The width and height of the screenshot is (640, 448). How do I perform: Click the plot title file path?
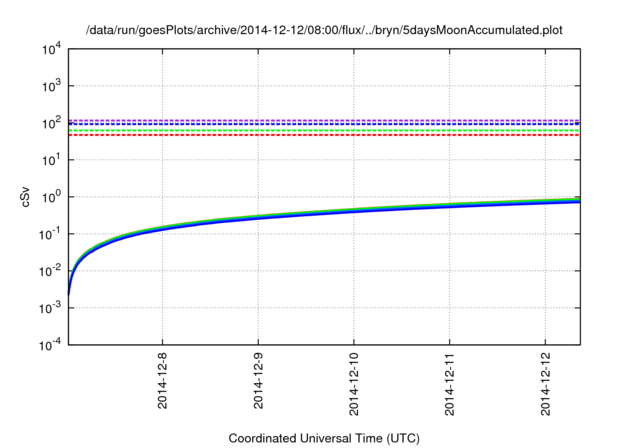pos(324,30)
